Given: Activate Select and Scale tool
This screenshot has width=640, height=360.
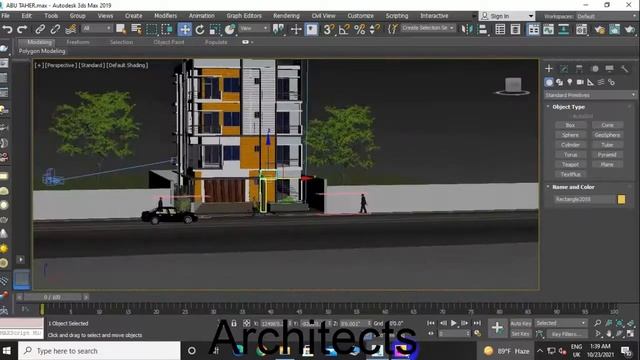Looking at the screenshot, I should pos(215,29).
